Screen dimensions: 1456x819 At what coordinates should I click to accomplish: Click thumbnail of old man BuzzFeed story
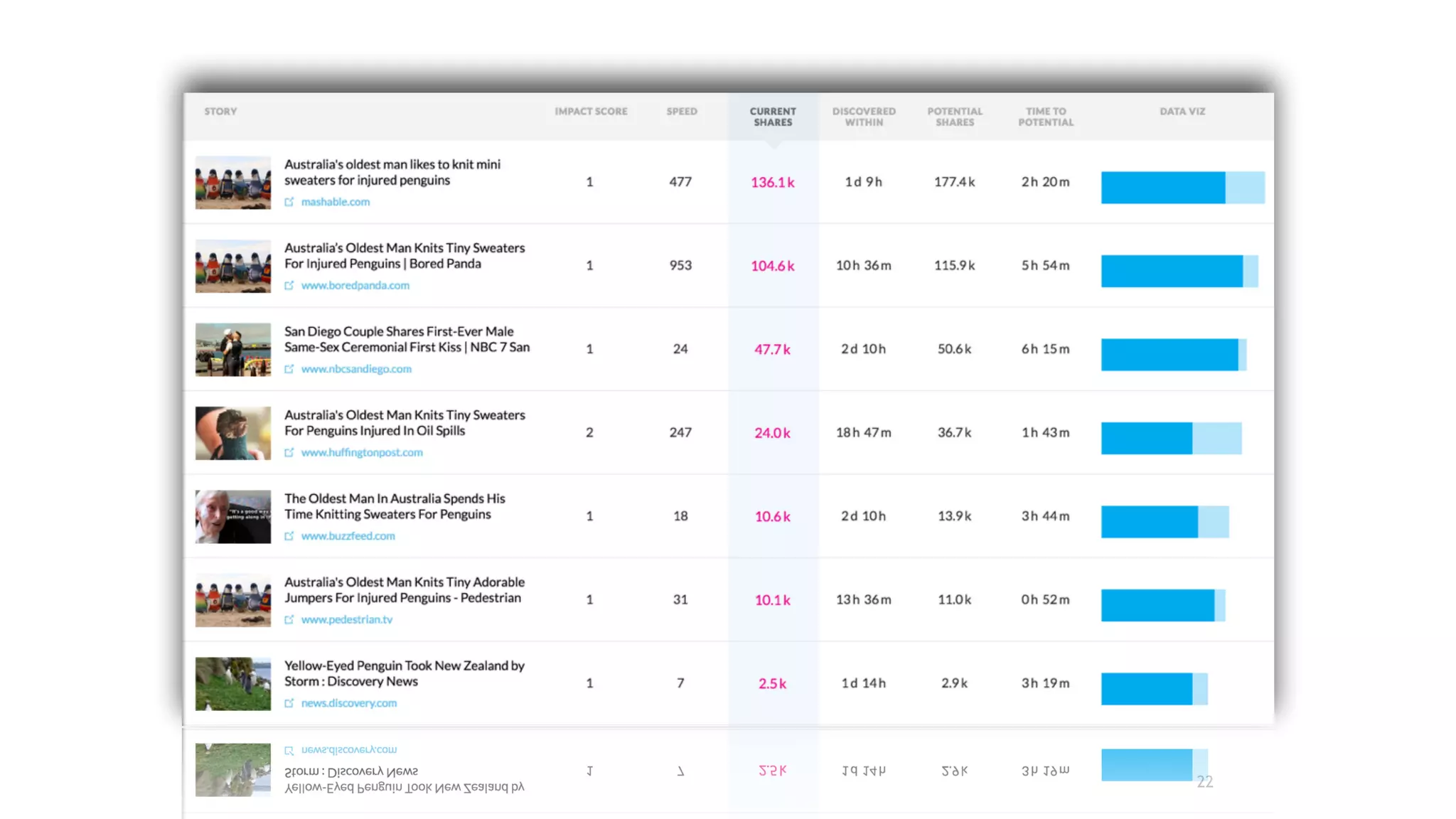coord(233,517)
